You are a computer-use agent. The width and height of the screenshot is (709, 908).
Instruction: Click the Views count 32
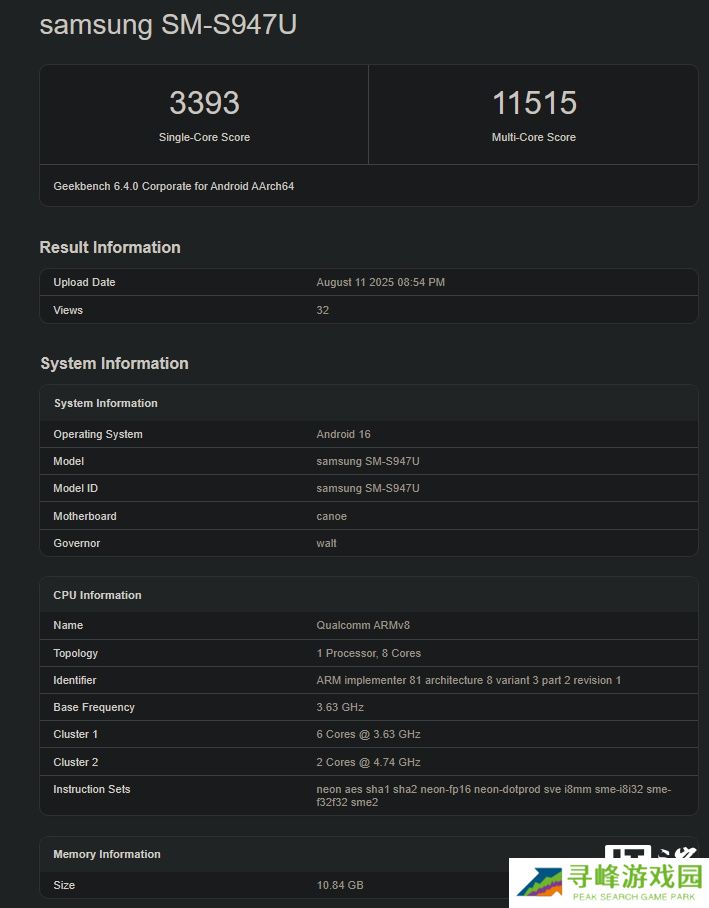[x=323, y=310]
